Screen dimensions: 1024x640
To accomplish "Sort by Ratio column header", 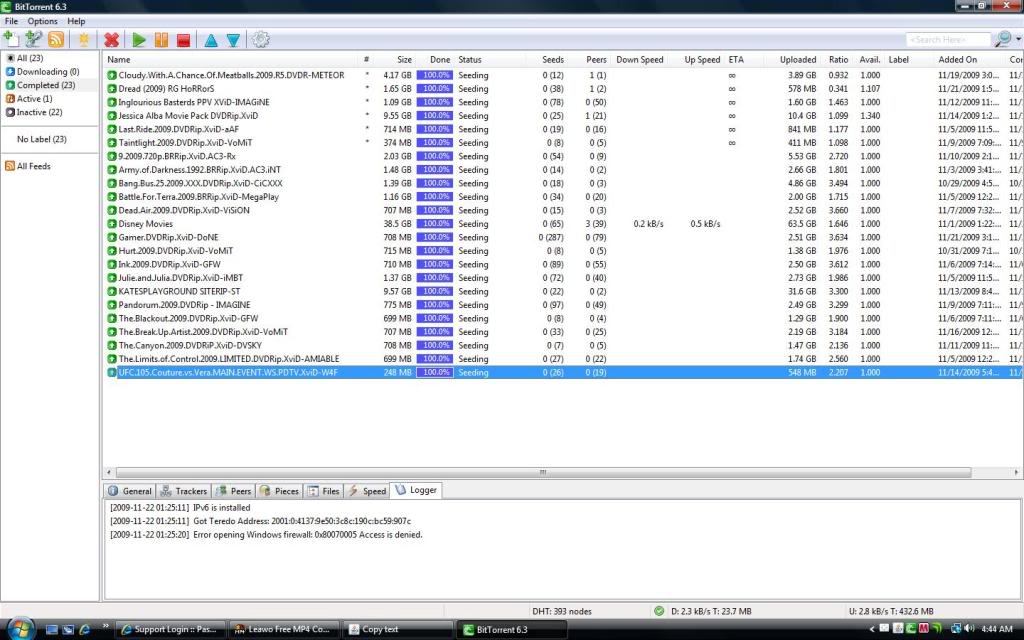I will coord(838,59).
